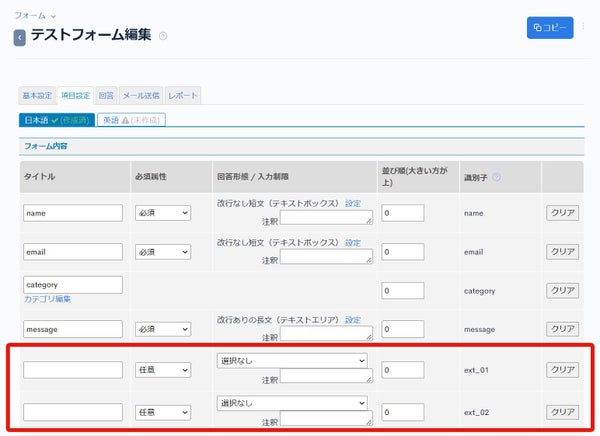Image resolution: width=600 pixels, height=436 pixels.
Task: Open the フォーム breadcrumb dropdown
Action: pos(35,16)
